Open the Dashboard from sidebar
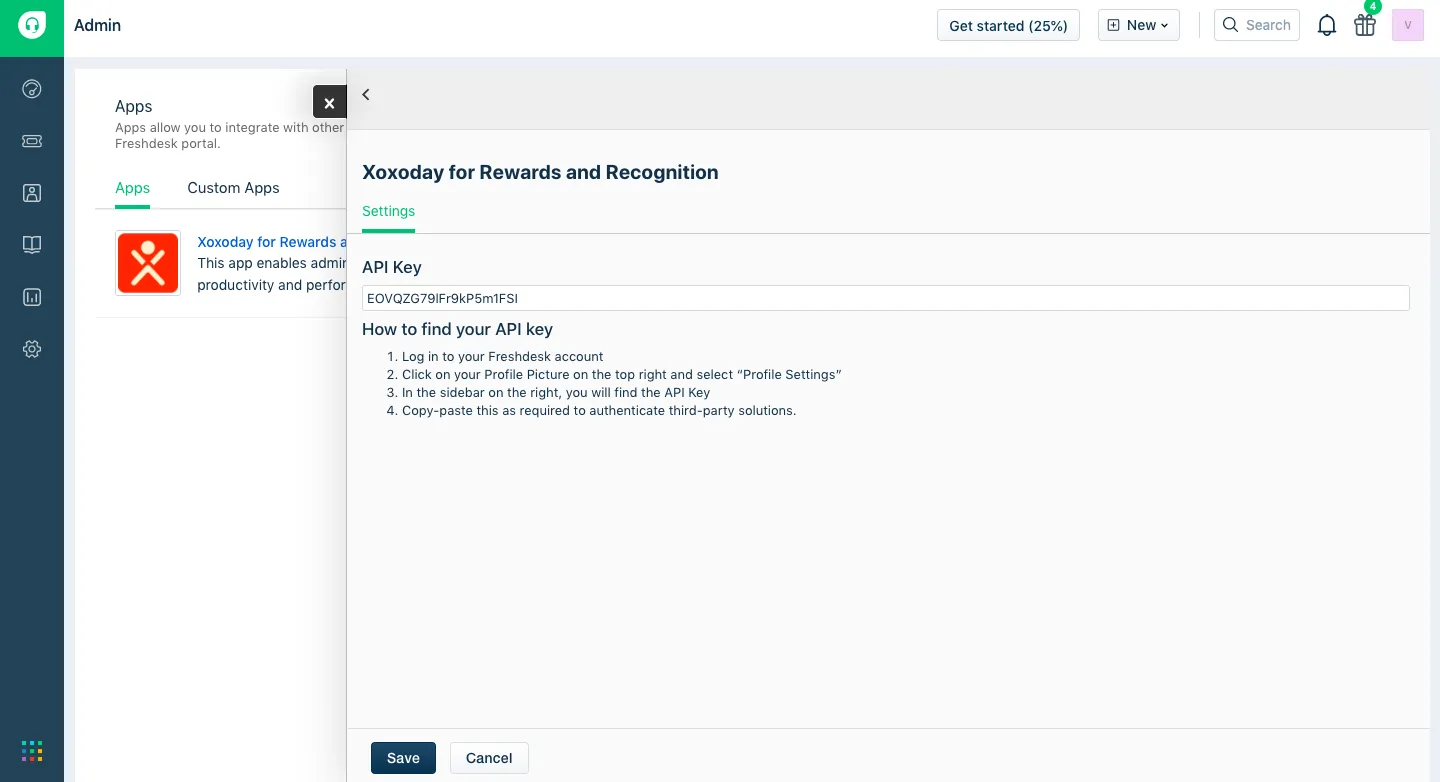The width and height of the screenshot is (1440, 782). pyautogui.click(x=32, y=89)
